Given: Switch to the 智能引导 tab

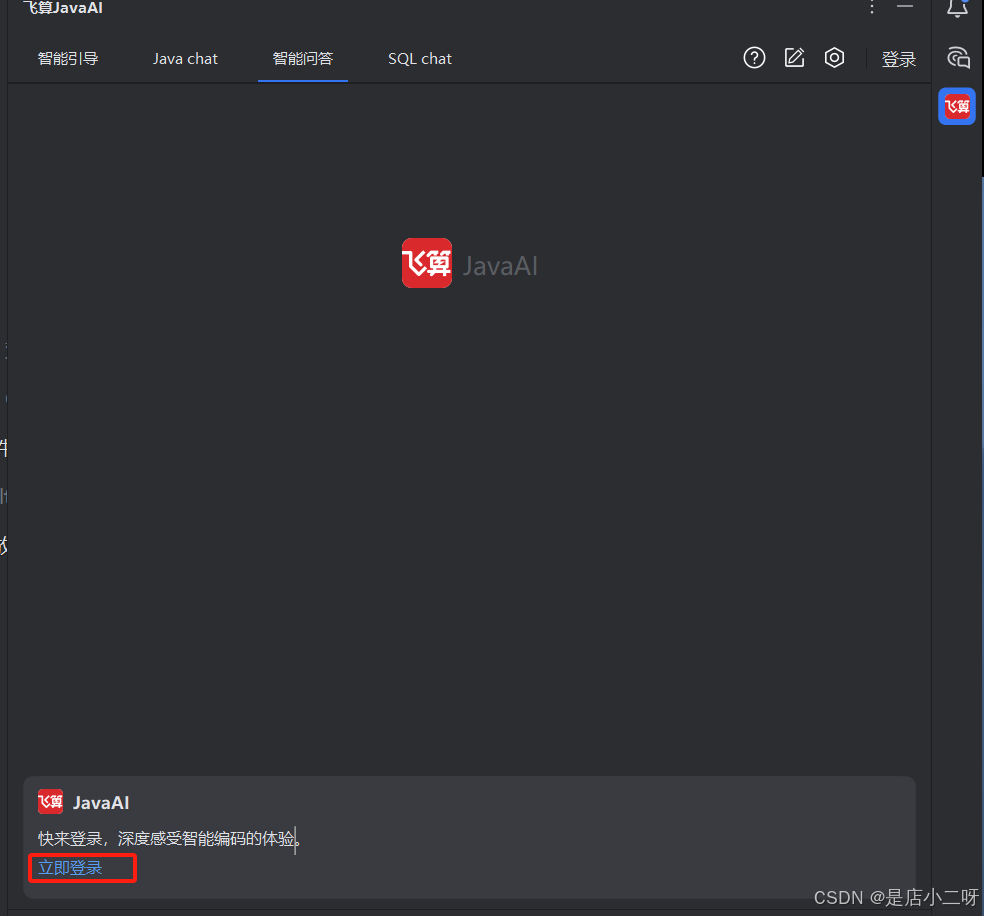Looking at the screenshot, I should tap(68, 58).
